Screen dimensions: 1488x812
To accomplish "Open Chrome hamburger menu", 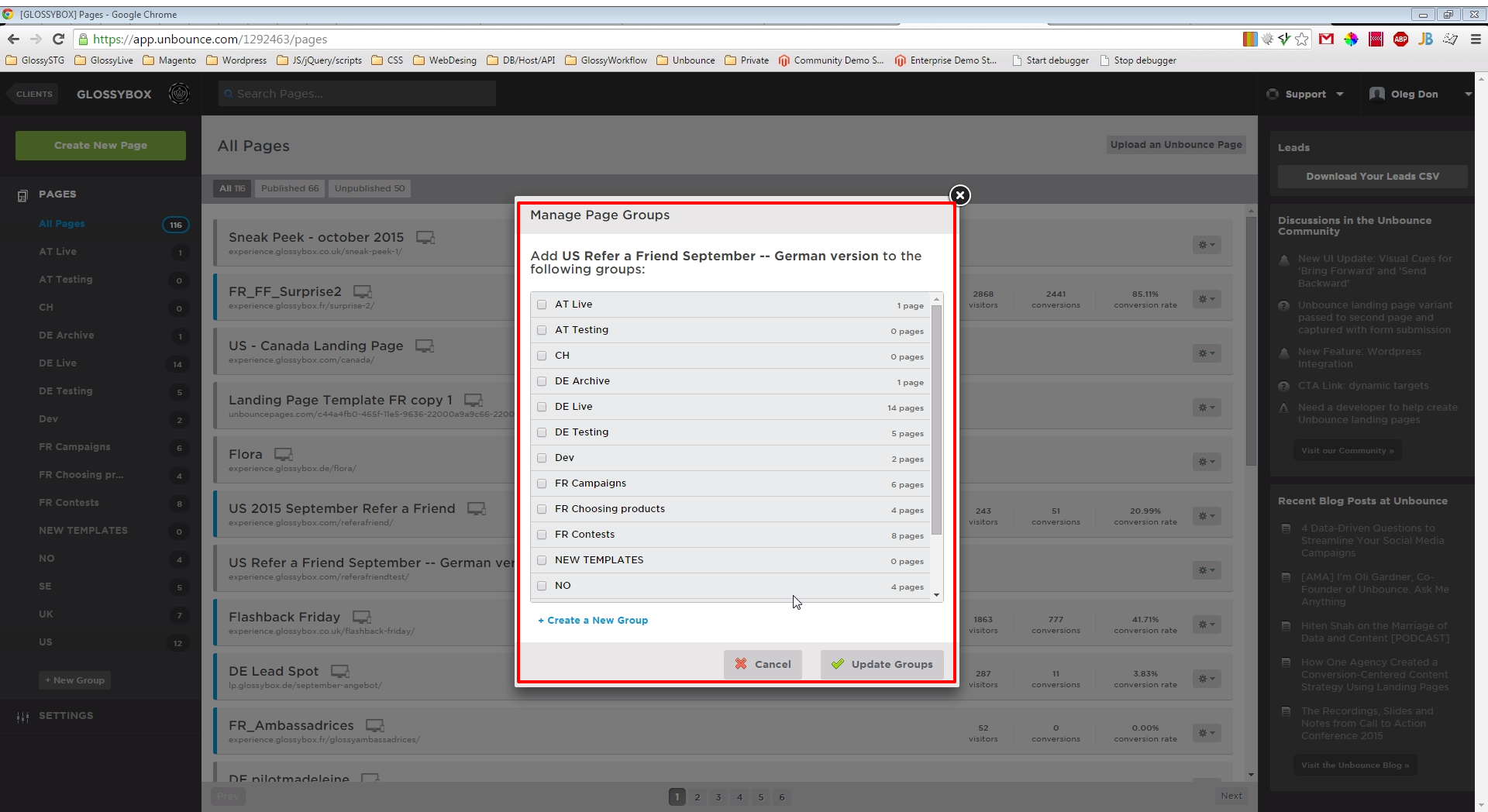I will coord(1475,39).
